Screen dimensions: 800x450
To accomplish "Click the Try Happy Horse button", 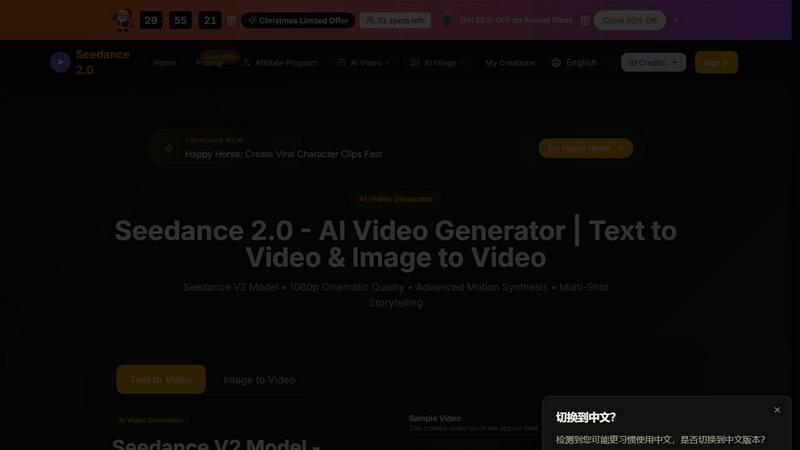I will [x=586, y=148].
